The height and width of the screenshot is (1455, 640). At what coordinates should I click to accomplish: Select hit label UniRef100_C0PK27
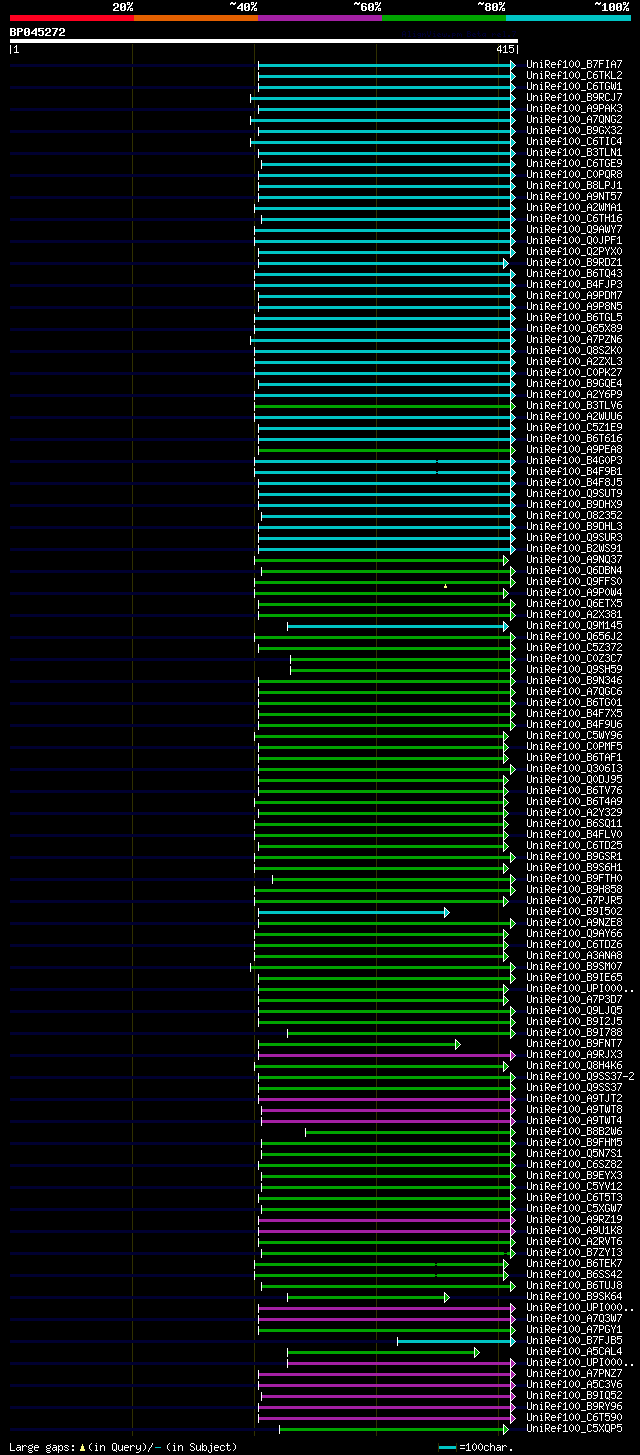pos(573,372)
